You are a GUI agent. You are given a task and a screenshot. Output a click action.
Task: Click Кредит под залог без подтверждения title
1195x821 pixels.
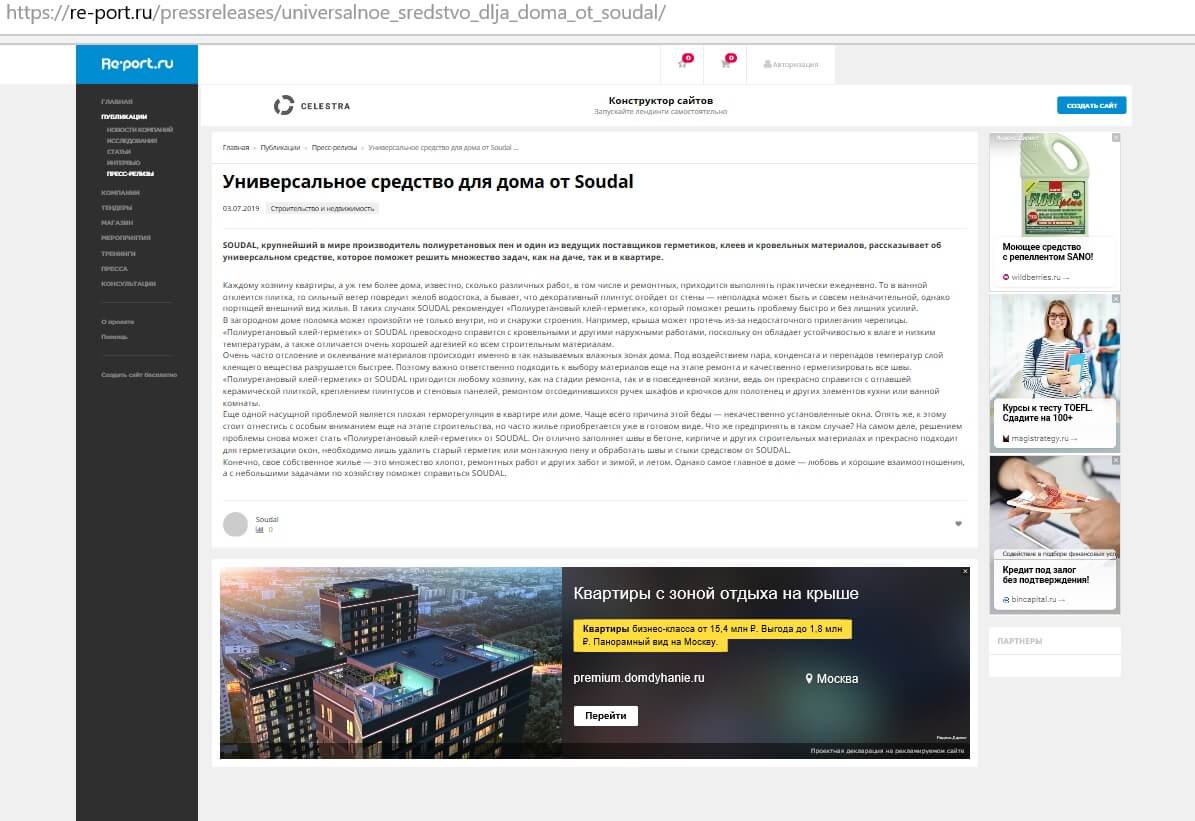pyautogui.click(x=1046, y=575)
